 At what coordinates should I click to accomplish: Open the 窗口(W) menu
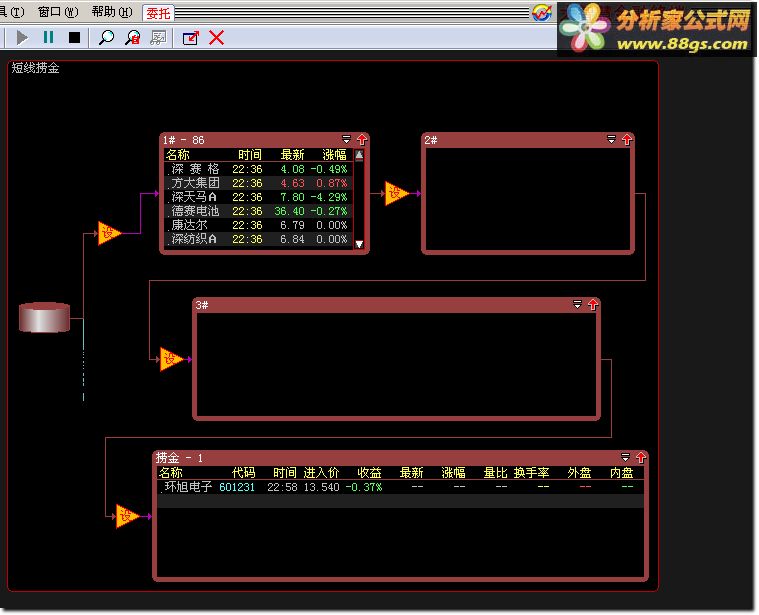coord(58,12)
